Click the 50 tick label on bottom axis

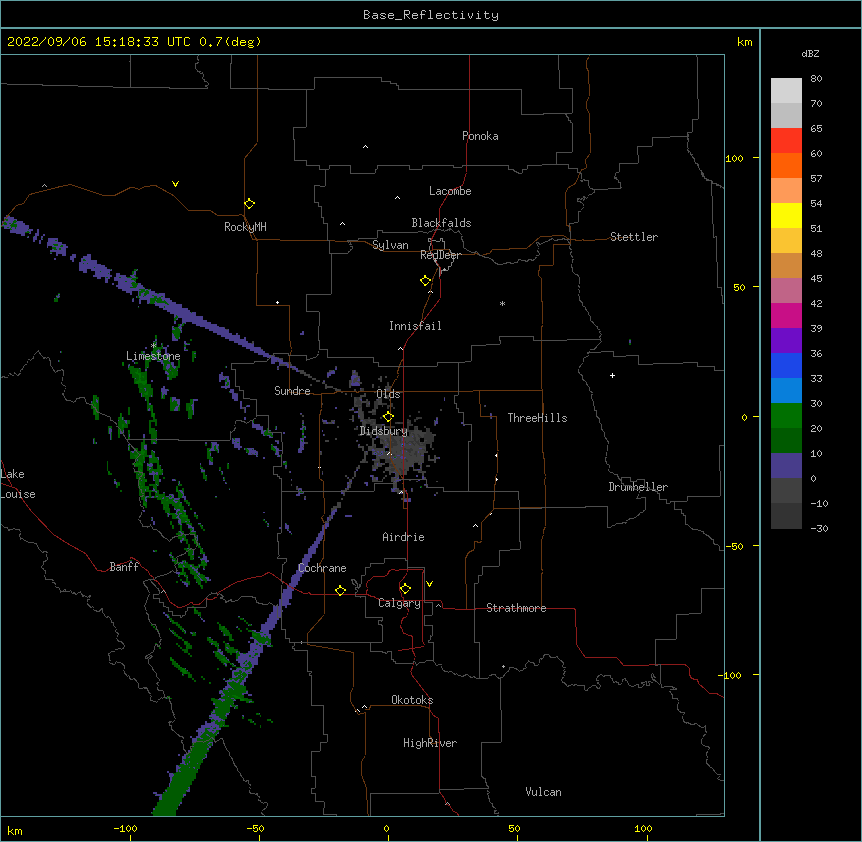pos(514,828)
